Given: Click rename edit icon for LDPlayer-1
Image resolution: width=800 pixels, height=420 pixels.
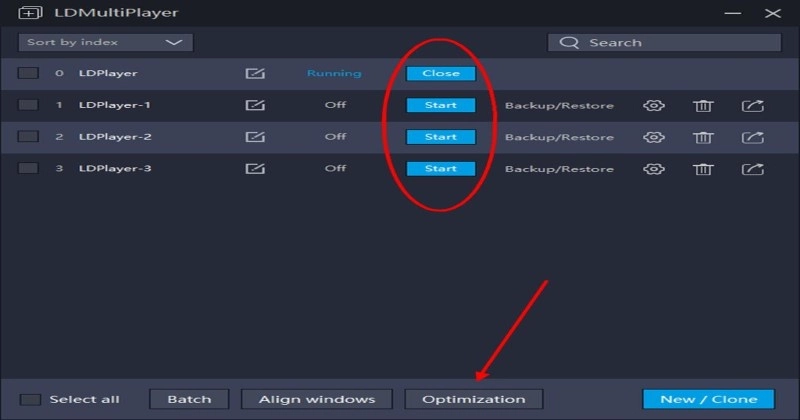Looking at the screenshot, I should 255,105.
